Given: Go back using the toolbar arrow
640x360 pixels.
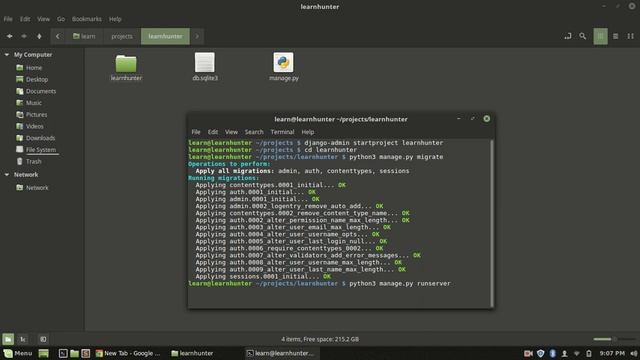Looking at the screenshot, I should (9, 36).
